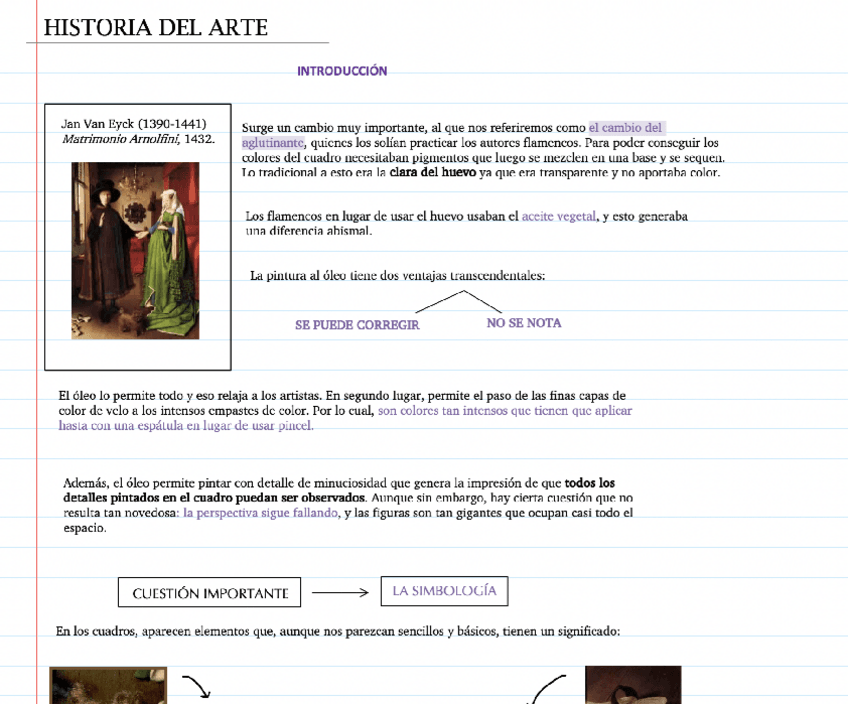Image resolution: width=848 pixels, height=704 pixels.
Task: Click the Arnolfini portrait painting image
Action: tap(135, 250)
